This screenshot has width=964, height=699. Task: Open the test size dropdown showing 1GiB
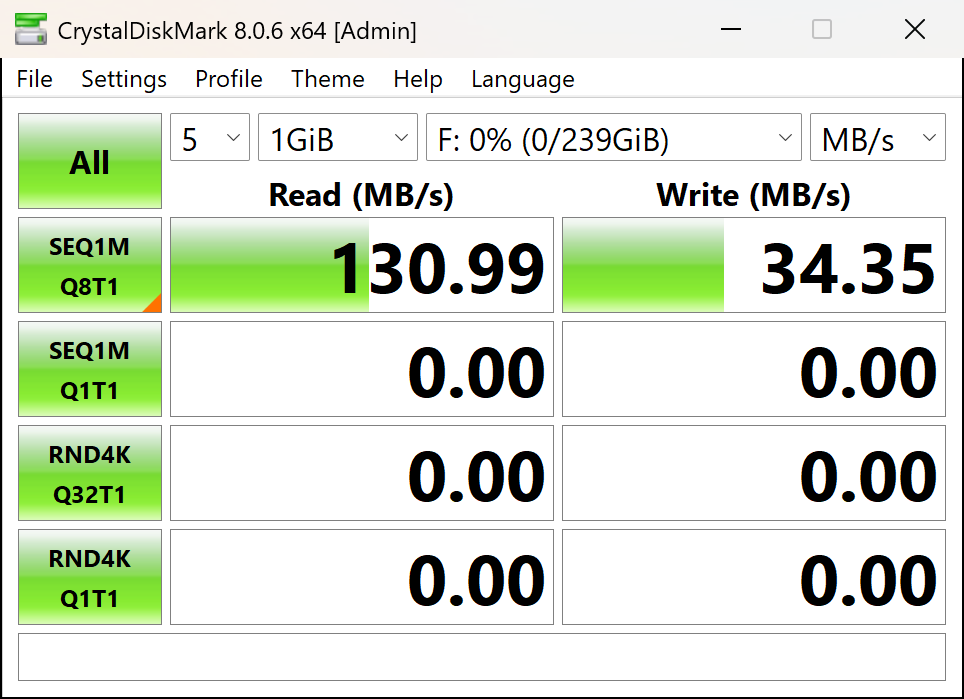coord(337,137)
